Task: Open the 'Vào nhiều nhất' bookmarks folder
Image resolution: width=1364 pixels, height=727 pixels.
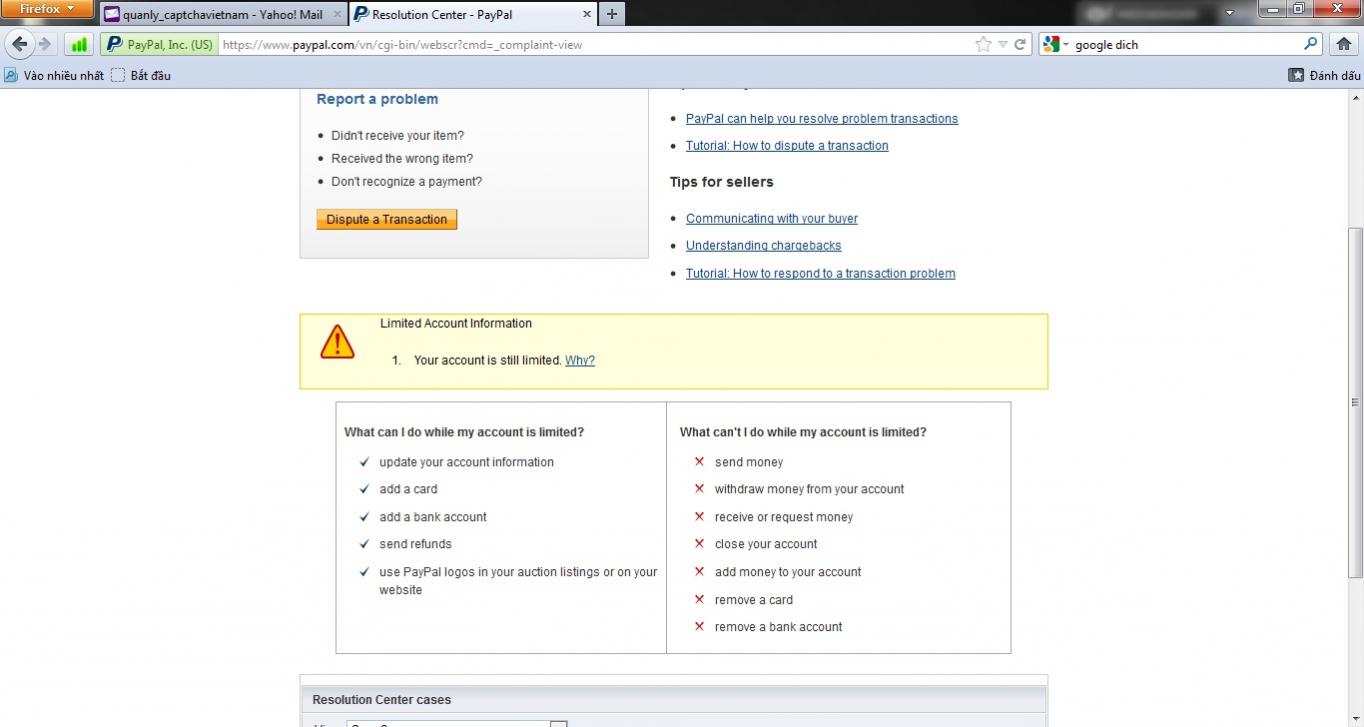Action: (54, 75)
